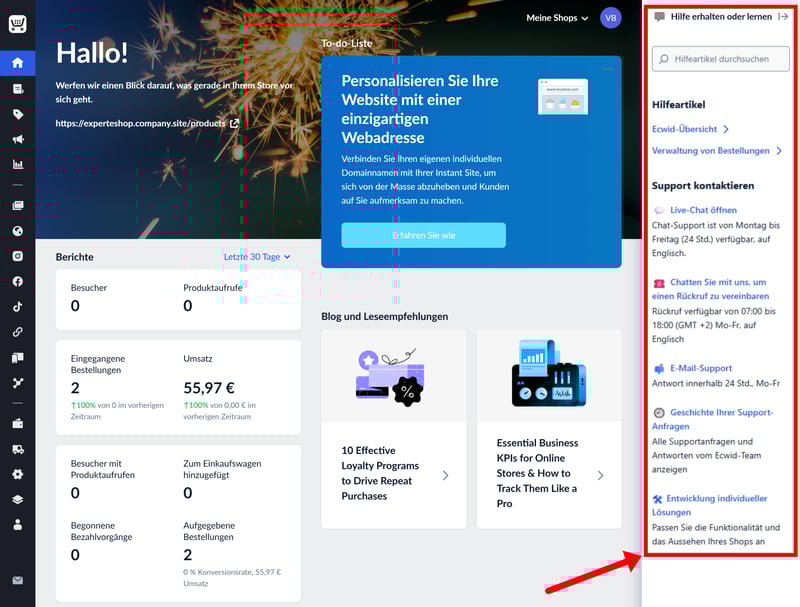Collapse the help panel with arrow icon
The image size is (800, 607).
coord(783,17)
